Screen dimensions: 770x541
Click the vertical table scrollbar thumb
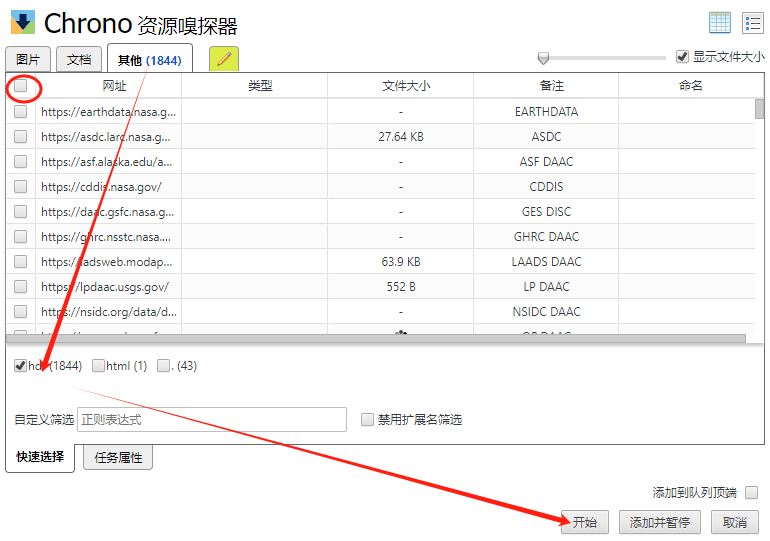coord(759,109)
